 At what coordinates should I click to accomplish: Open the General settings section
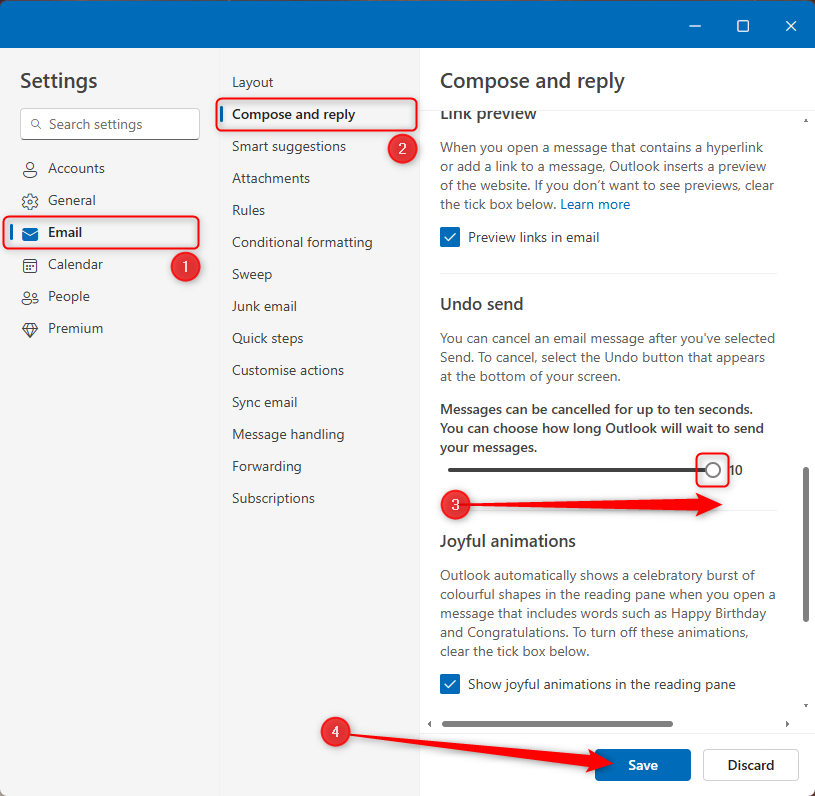click(30, 200)
